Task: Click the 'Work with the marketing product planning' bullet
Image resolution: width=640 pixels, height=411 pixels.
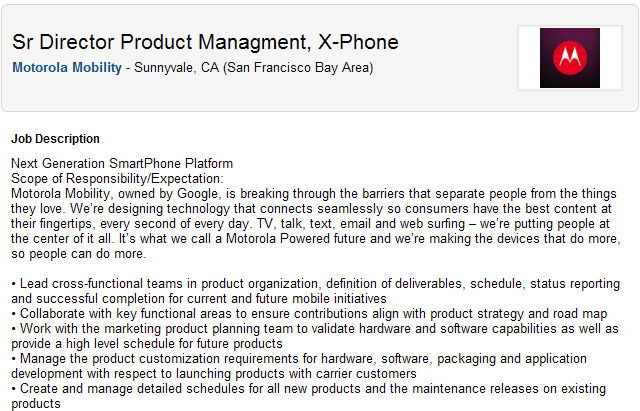Action: pos(315,336)
